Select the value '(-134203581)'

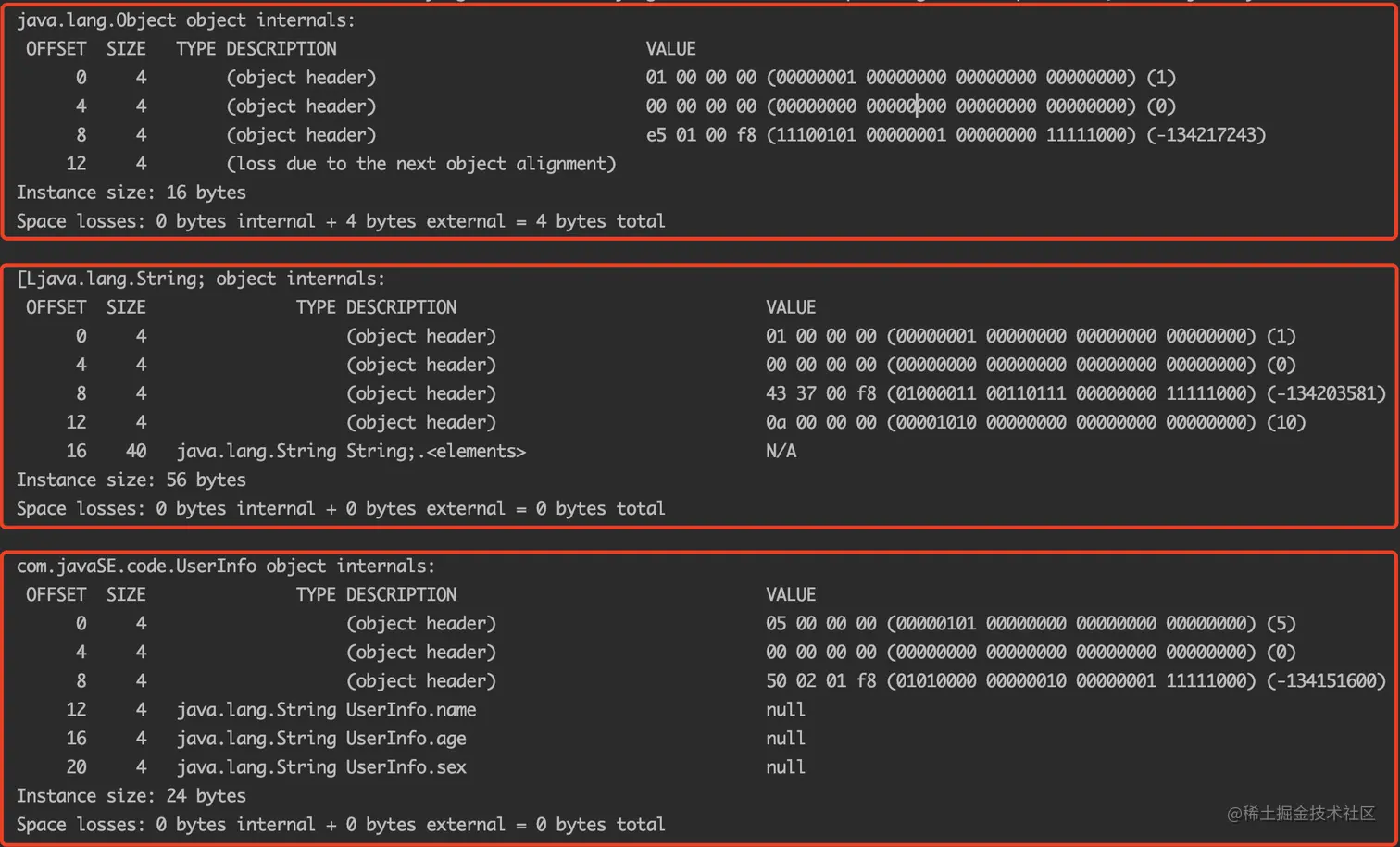[x=1326, y=393]
